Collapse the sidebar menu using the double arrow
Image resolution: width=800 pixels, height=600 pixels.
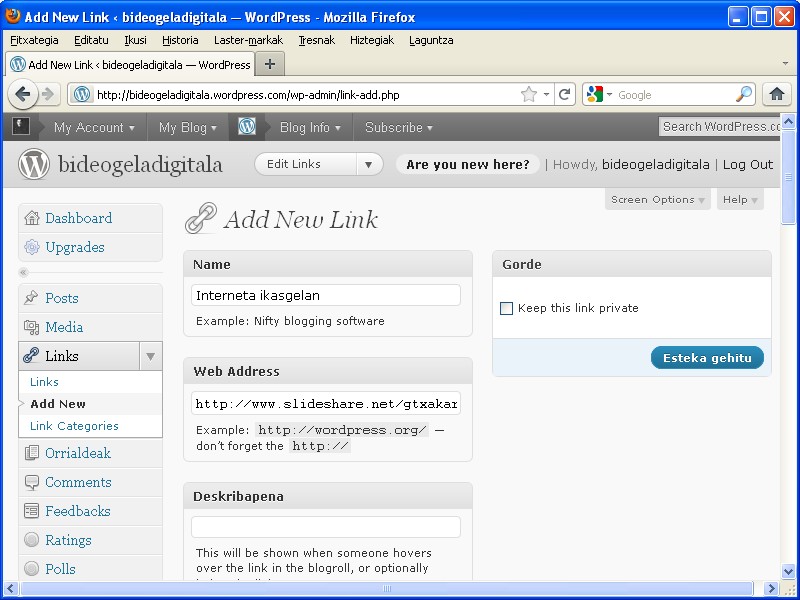23,272
